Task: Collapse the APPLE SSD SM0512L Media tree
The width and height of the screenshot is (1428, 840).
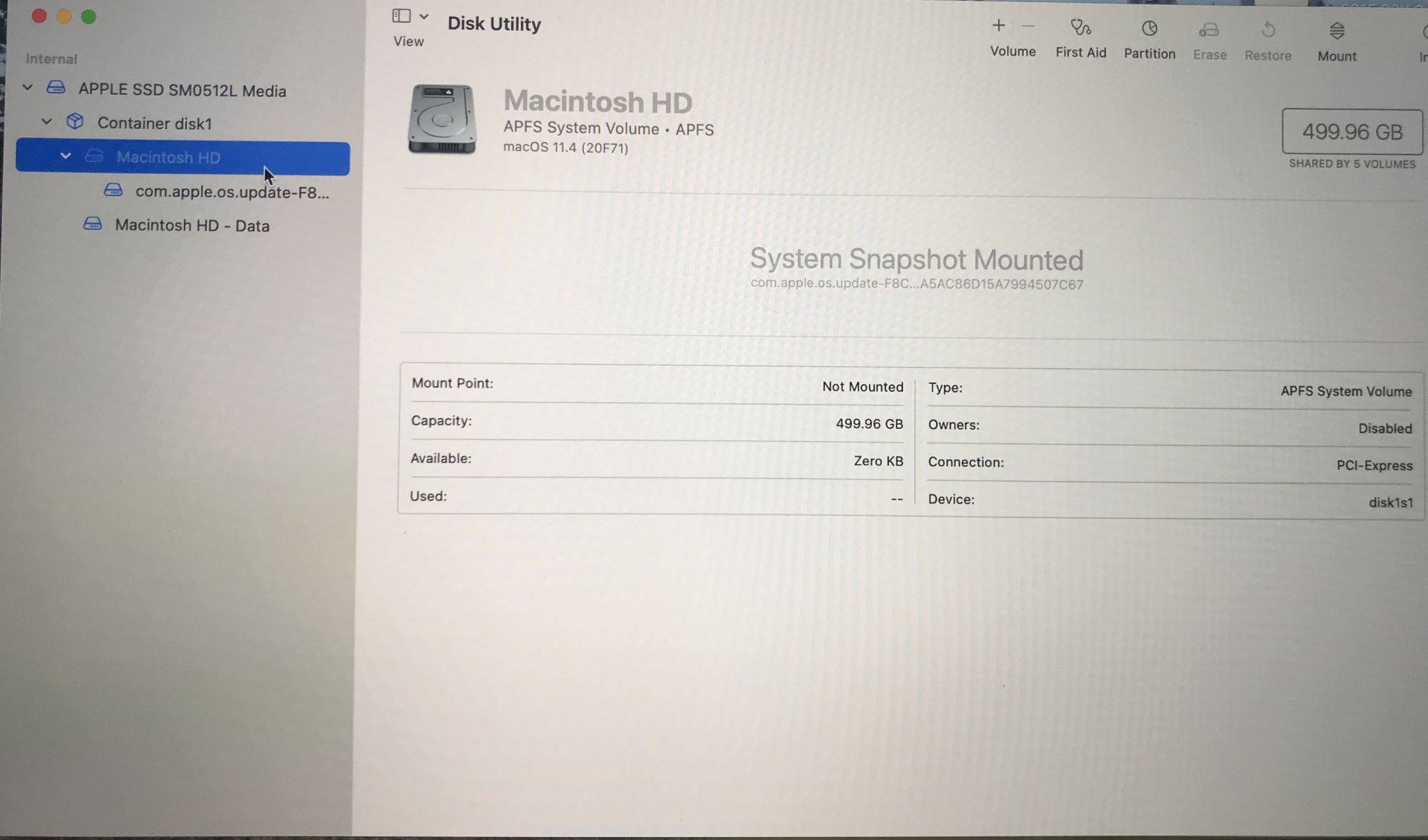Action: tap(28, 88)
